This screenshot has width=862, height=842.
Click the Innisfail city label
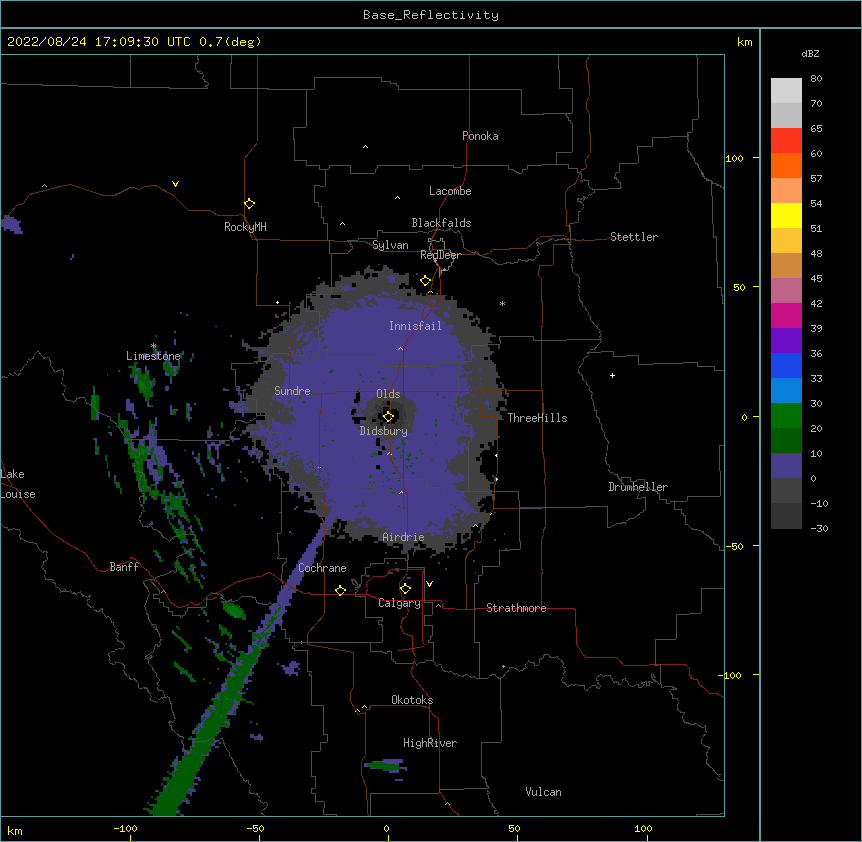click(x=415, y=326)
